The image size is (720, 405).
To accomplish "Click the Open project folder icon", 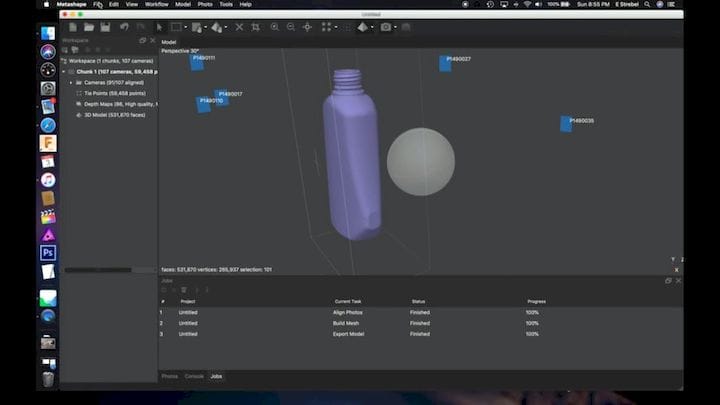I will (x=89, y=27).
